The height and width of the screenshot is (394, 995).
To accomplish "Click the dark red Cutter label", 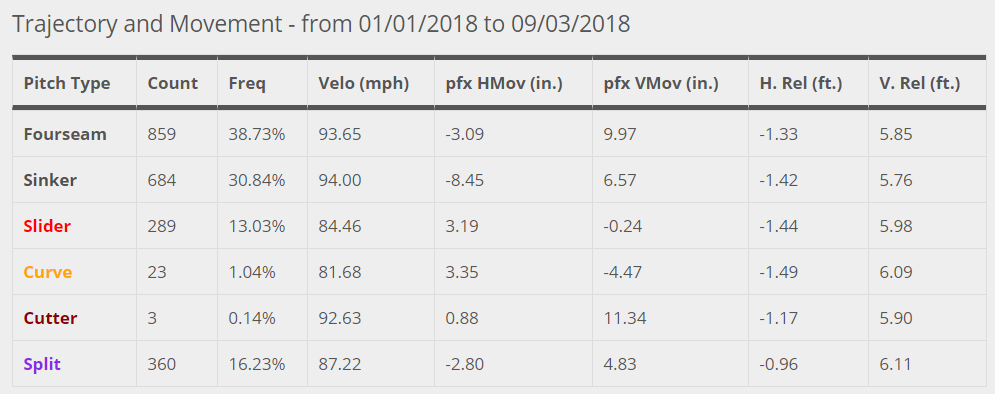I will pyautogui.click(x=50, y=318).
